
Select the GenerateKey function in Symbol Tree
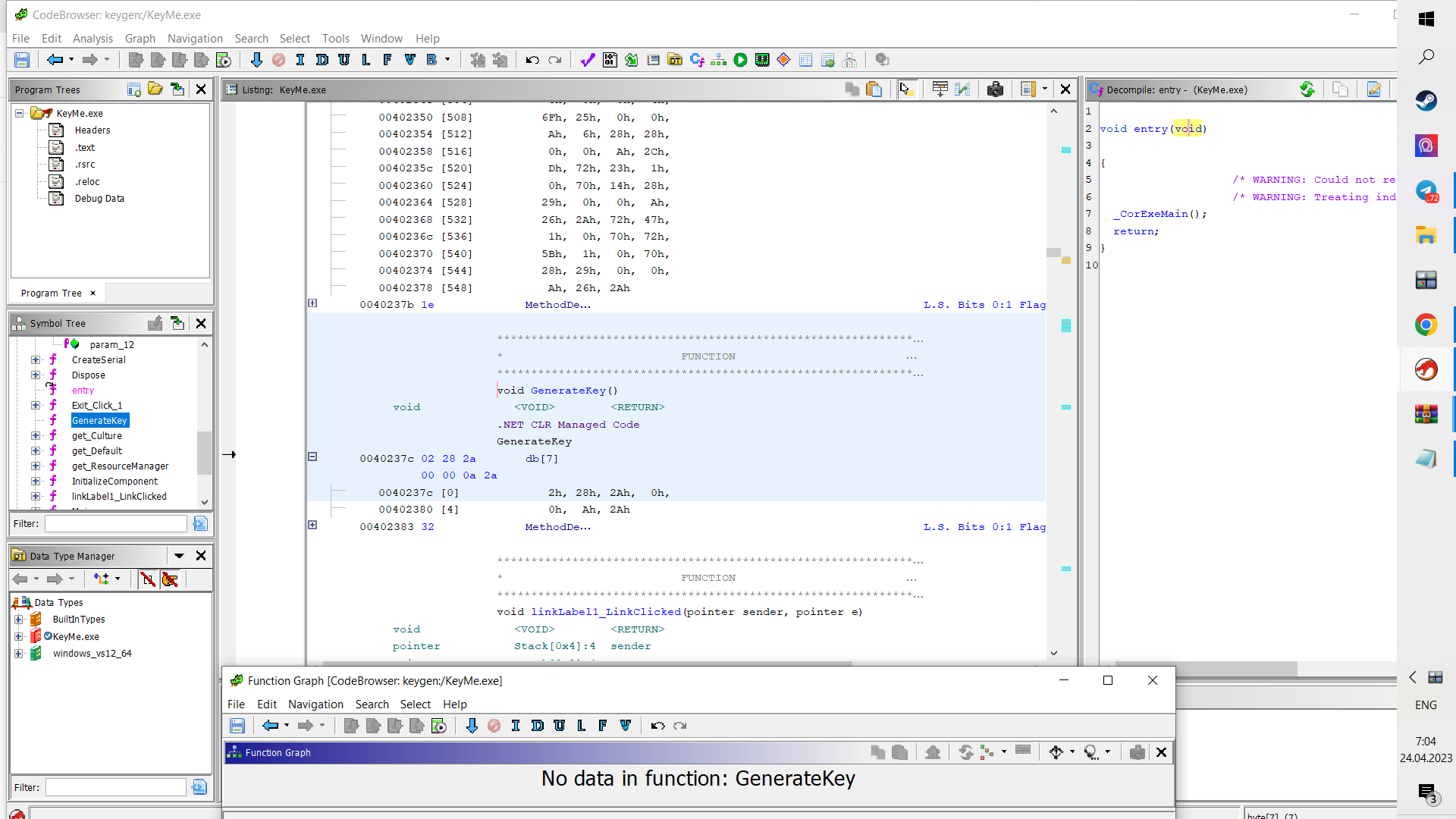[99, 420]
